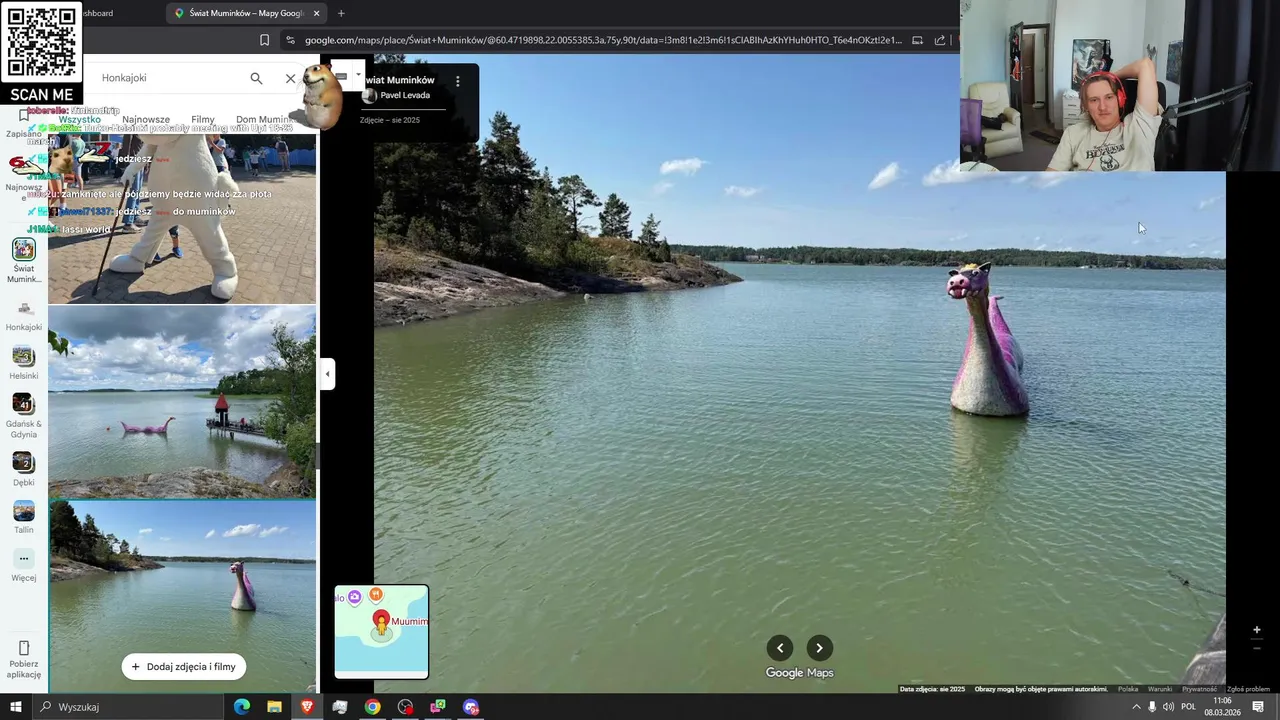The image size is (1280, 720).
Task: Bookmark the page via address bar icon
Action: [264, 40]
